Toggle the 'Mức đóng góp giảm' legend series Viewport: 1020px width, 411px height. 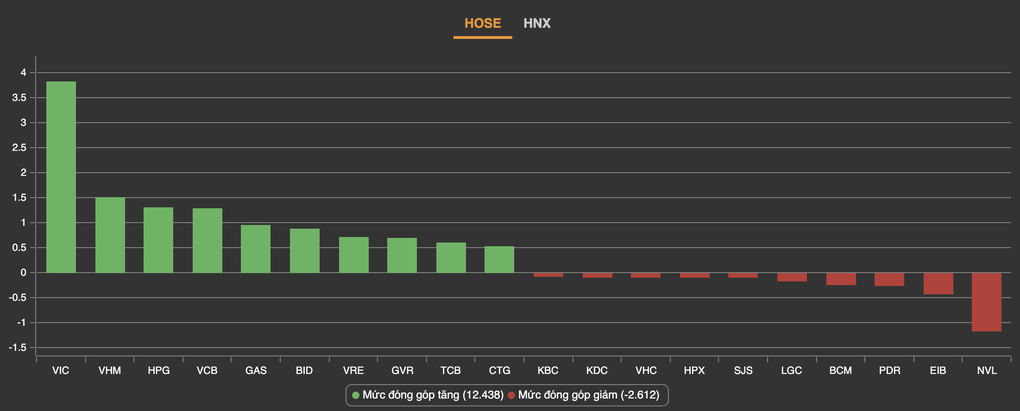[x=585, y=395]
